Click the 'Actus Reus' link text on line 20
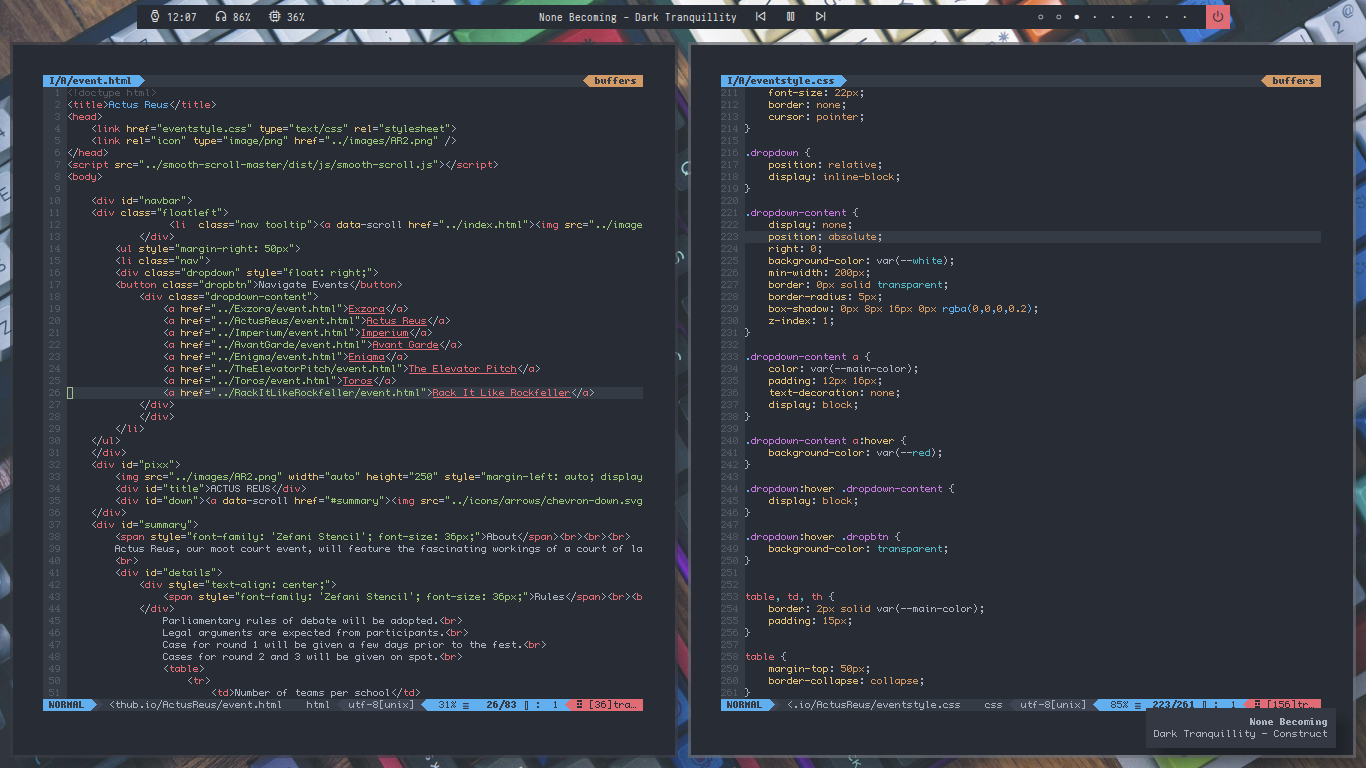Image resolution: width=1366 pixels, height=768 pixels. (396, 321)
